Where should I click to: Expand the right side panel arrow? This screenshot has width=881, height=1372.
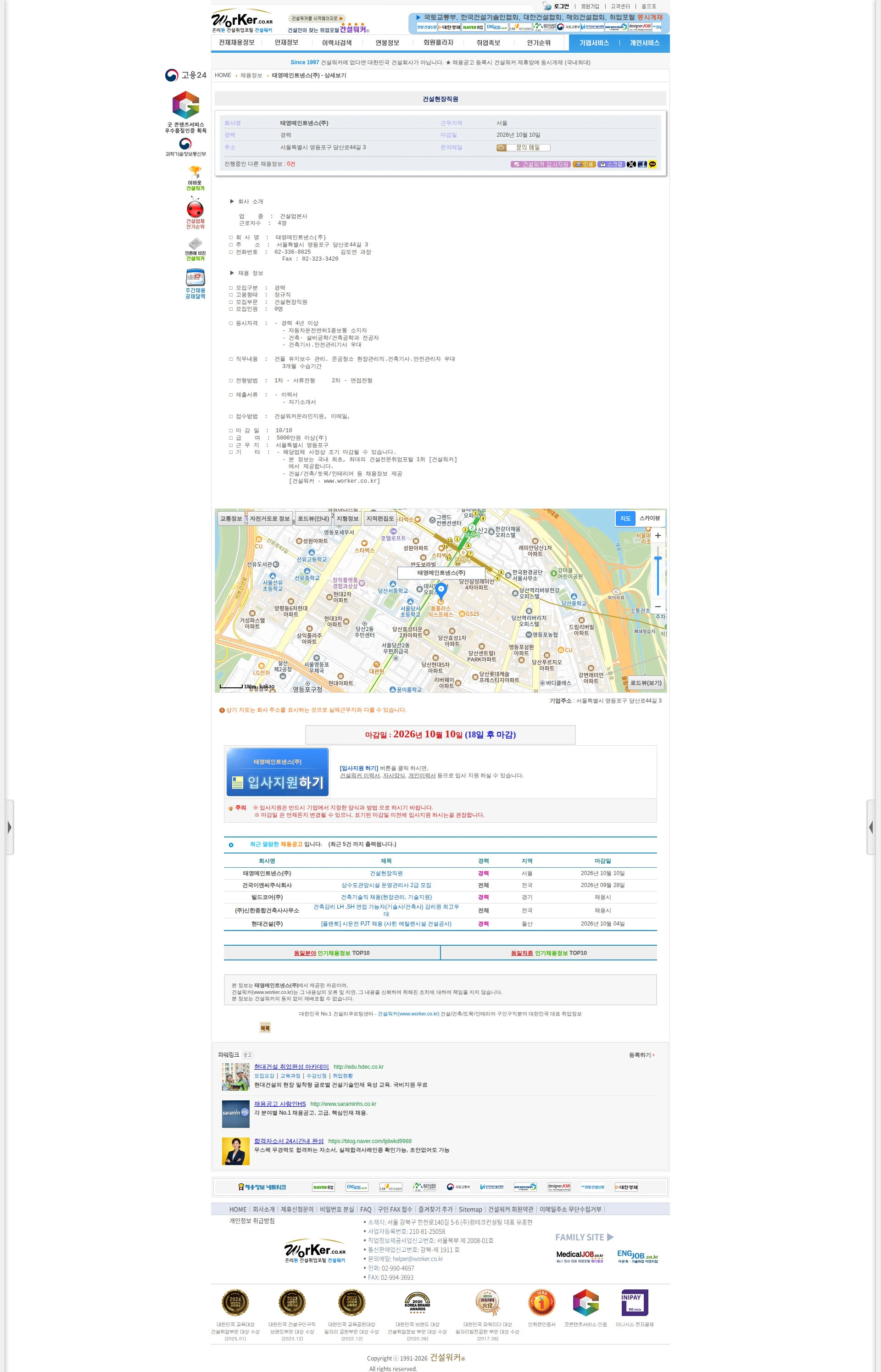point(871,827)
